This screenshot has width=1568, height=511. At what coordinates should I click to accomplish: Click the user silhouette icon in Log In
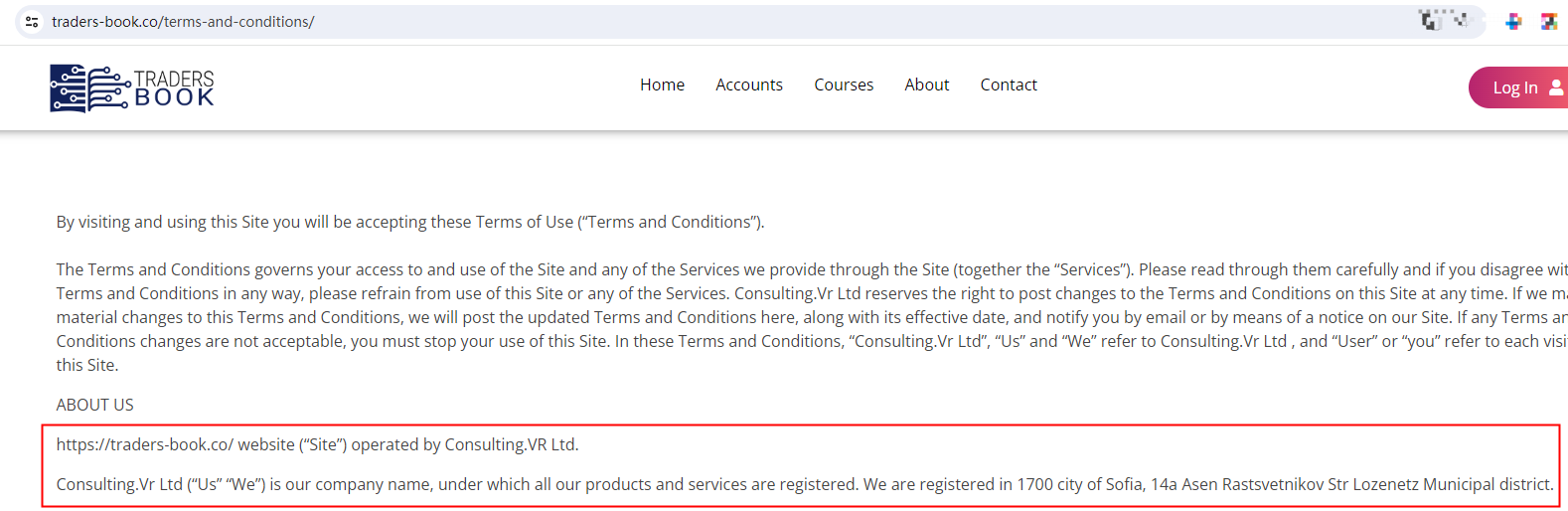click(1556, 87)
